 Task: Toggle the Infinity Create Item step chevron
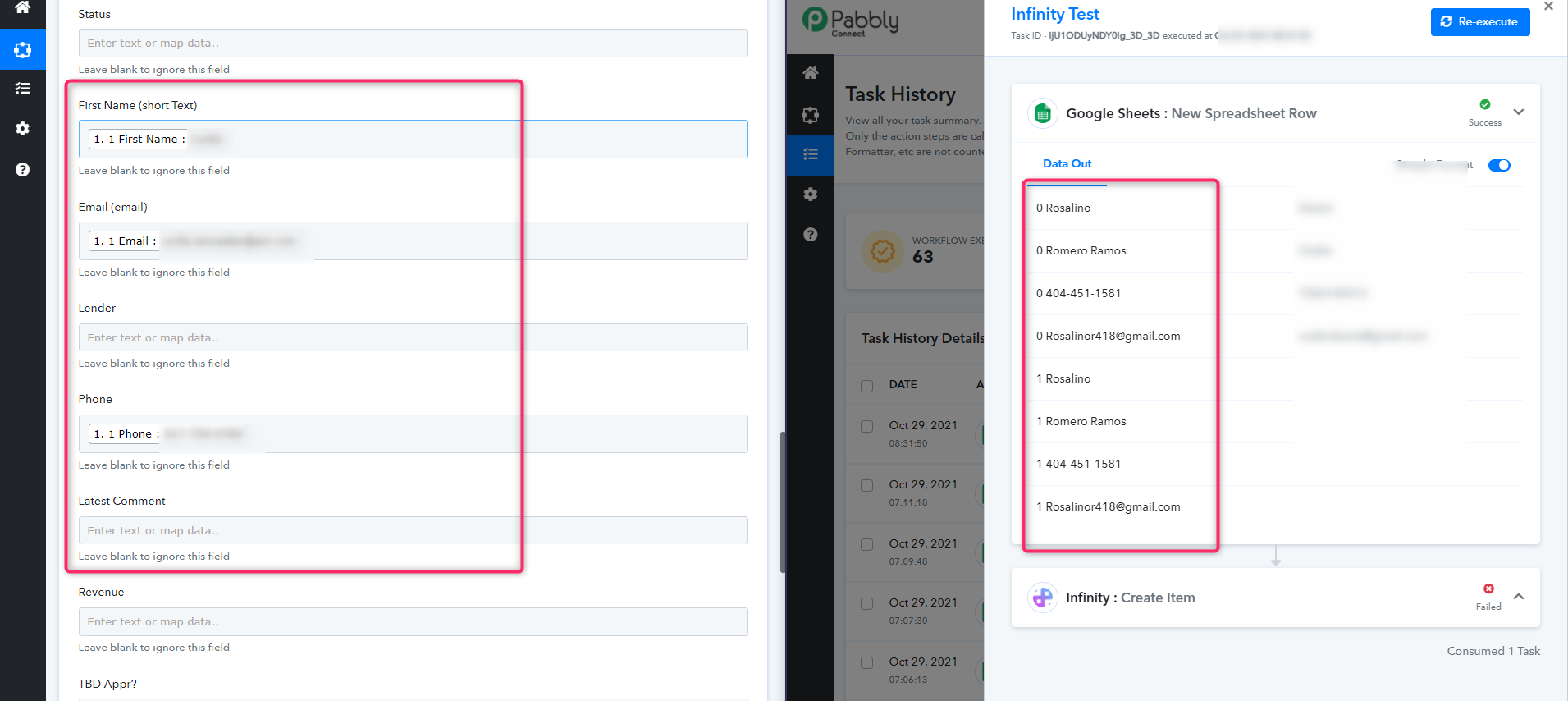coord(1519,597)
